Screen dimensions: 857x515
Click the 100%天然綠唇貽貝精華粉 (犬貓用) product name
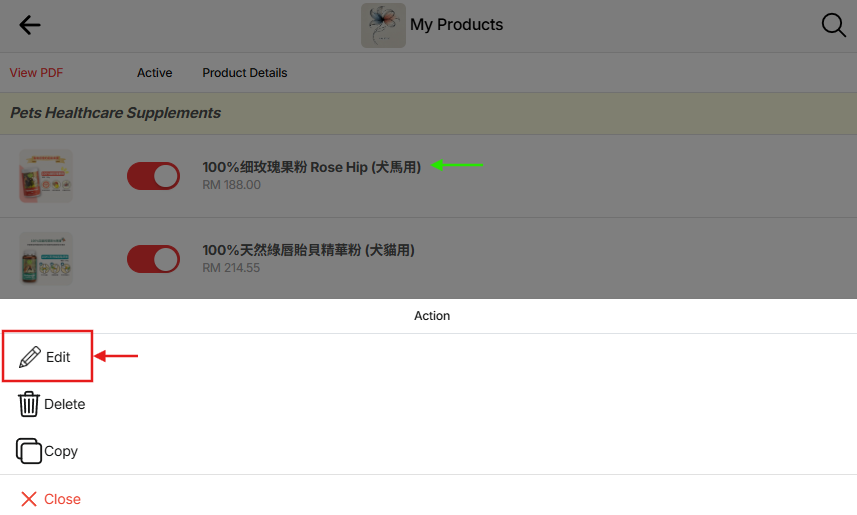[308, 250]
